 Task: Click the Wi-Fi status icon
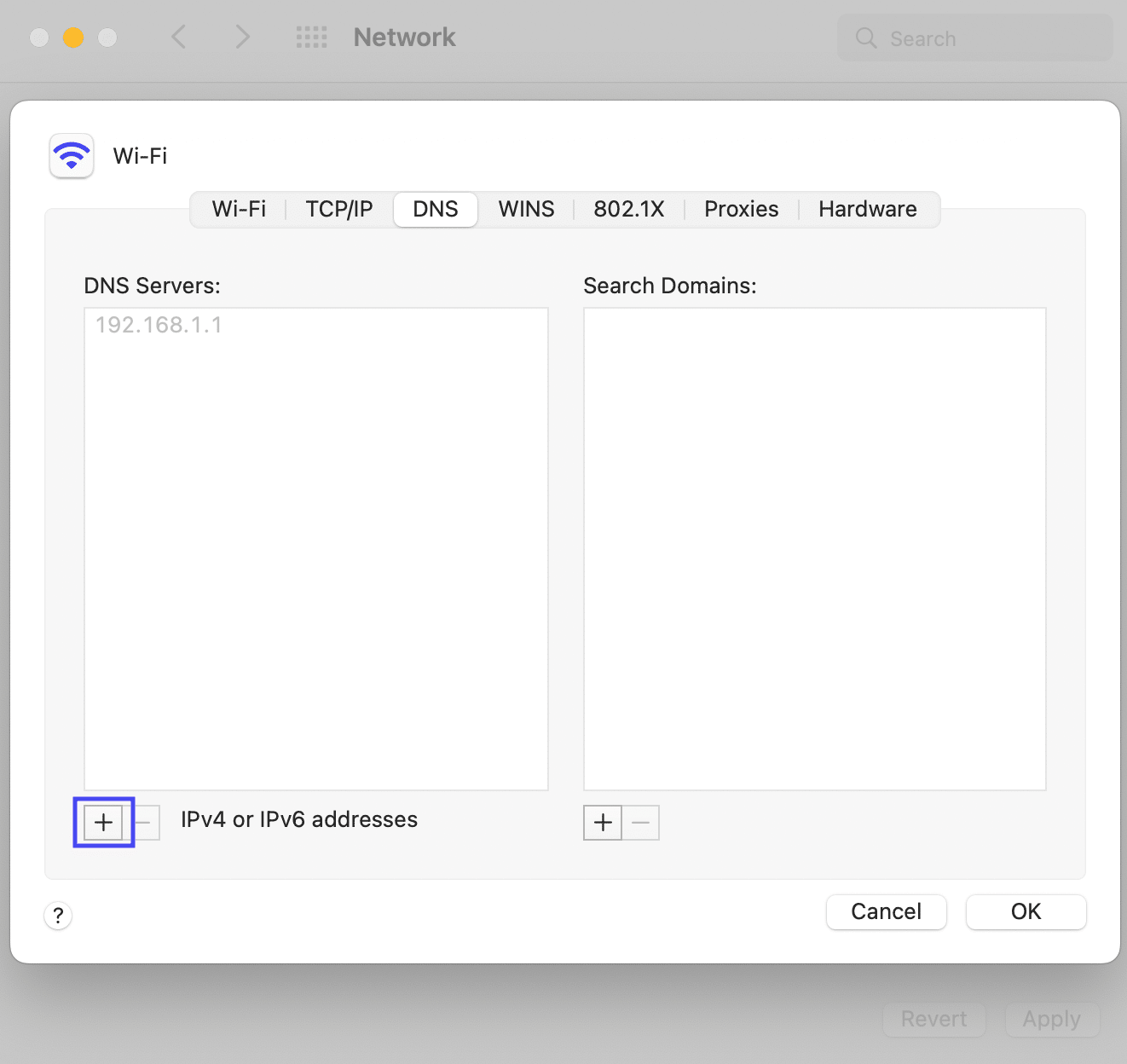pos(71,155)
